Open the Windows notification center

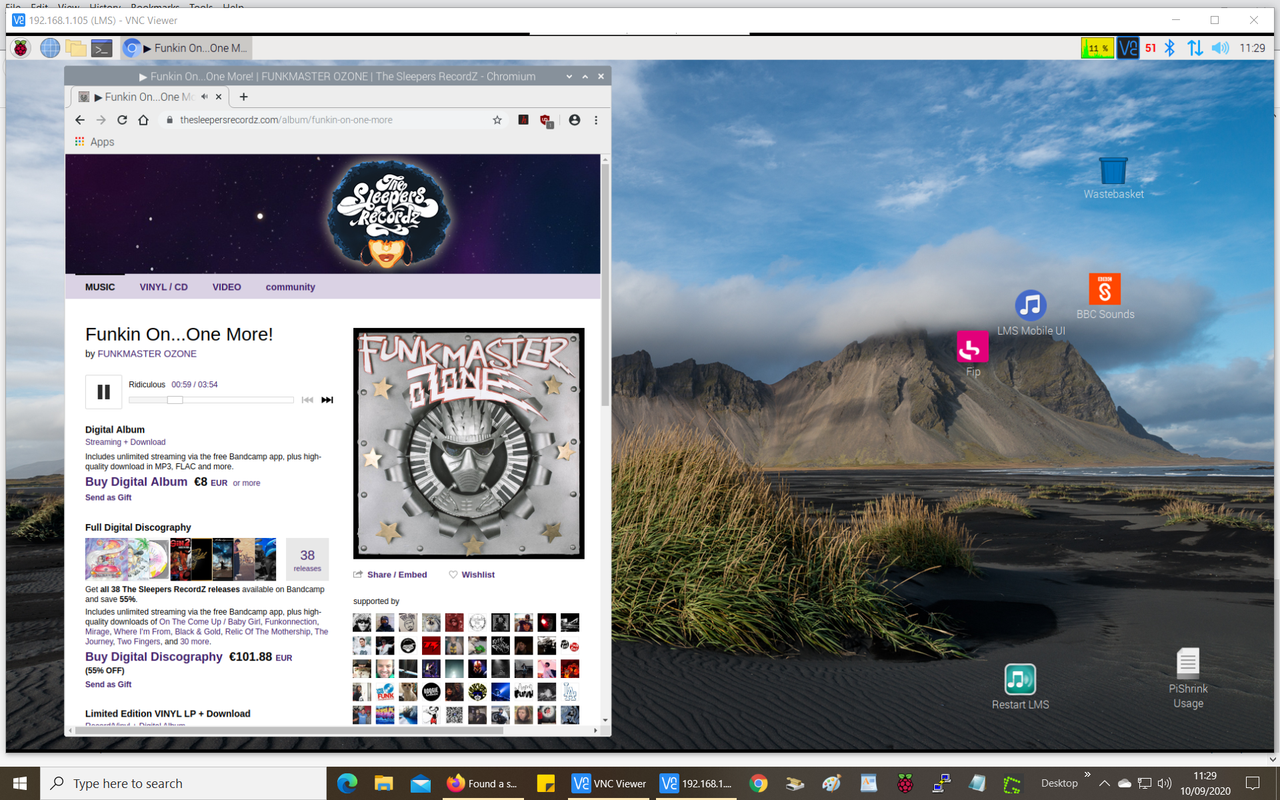[x=1253, y=783]
